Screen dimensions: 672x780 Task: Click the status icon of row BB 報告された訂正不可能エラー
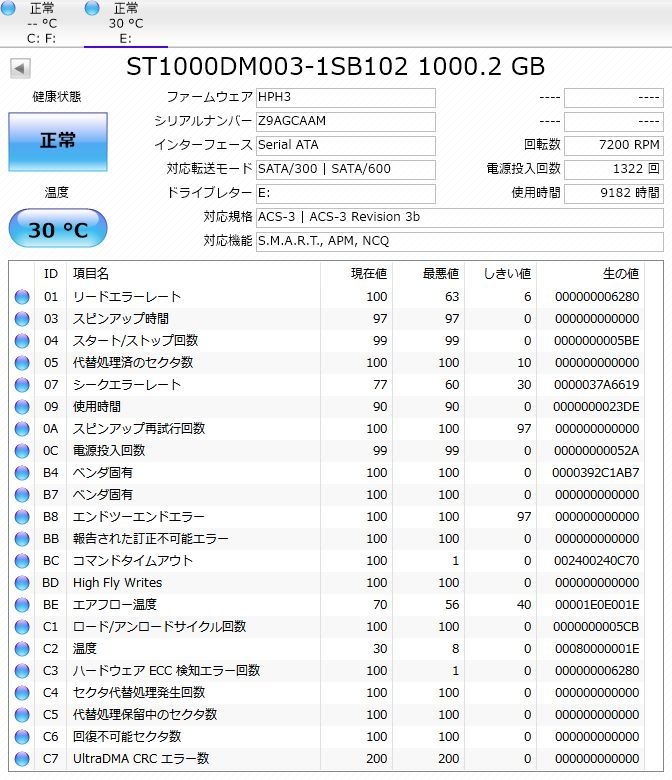(22, 539)
